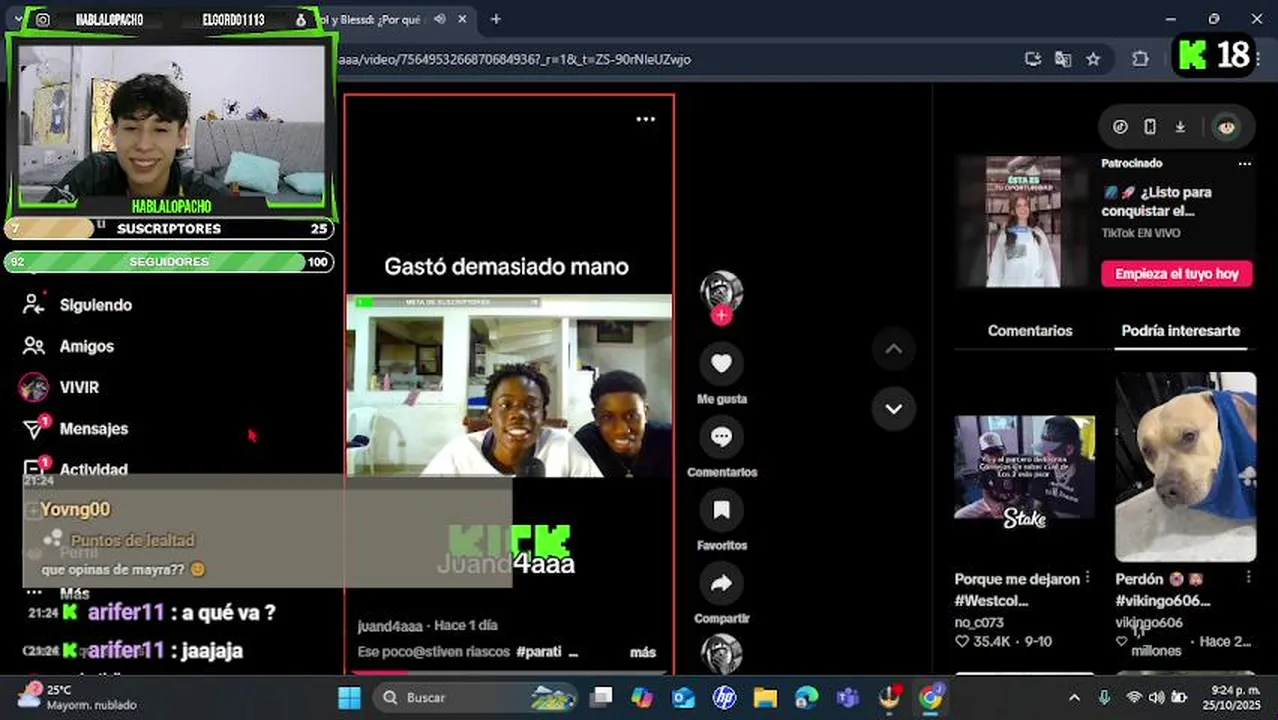Open the juand4aaa username link
The image size is (1278, 720).
click(x=390, y=625)
